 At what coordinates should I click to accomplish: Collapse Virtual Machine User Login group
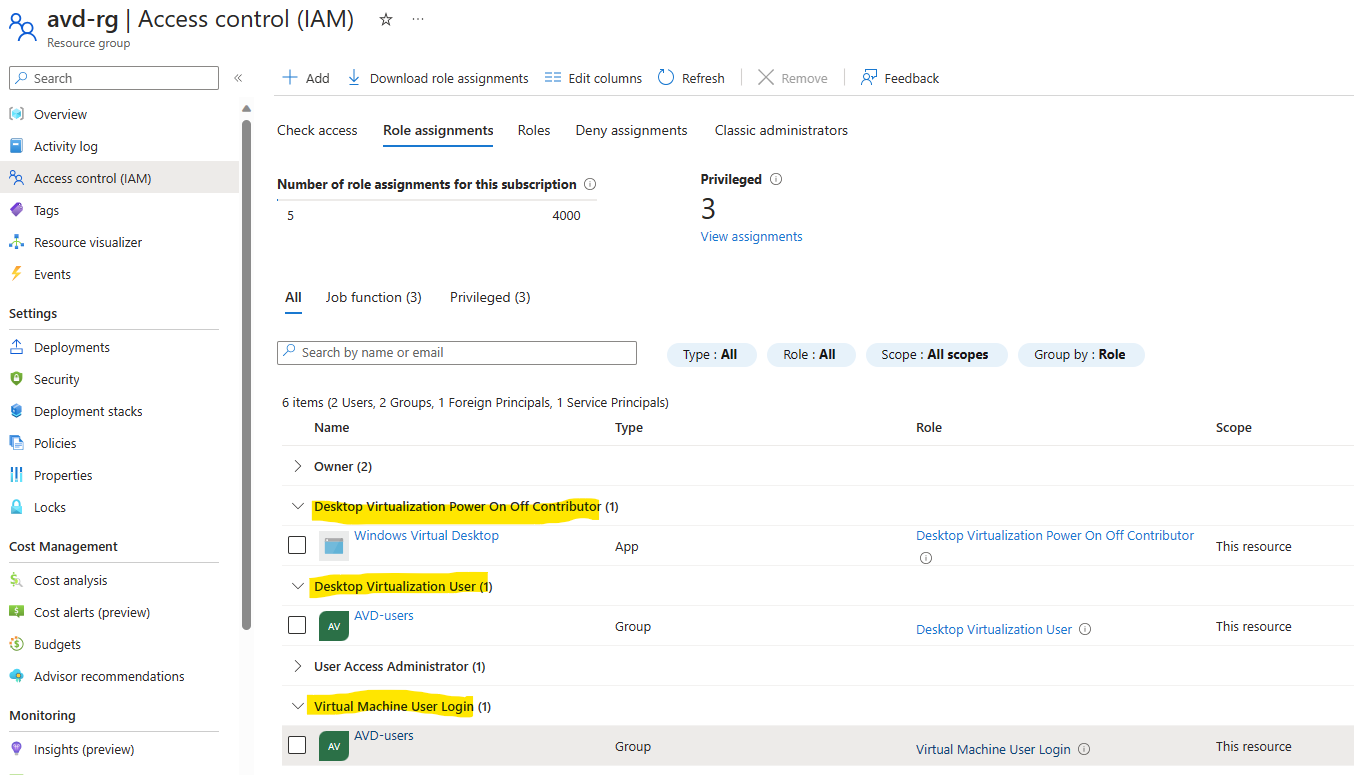[x=297, y=706]
